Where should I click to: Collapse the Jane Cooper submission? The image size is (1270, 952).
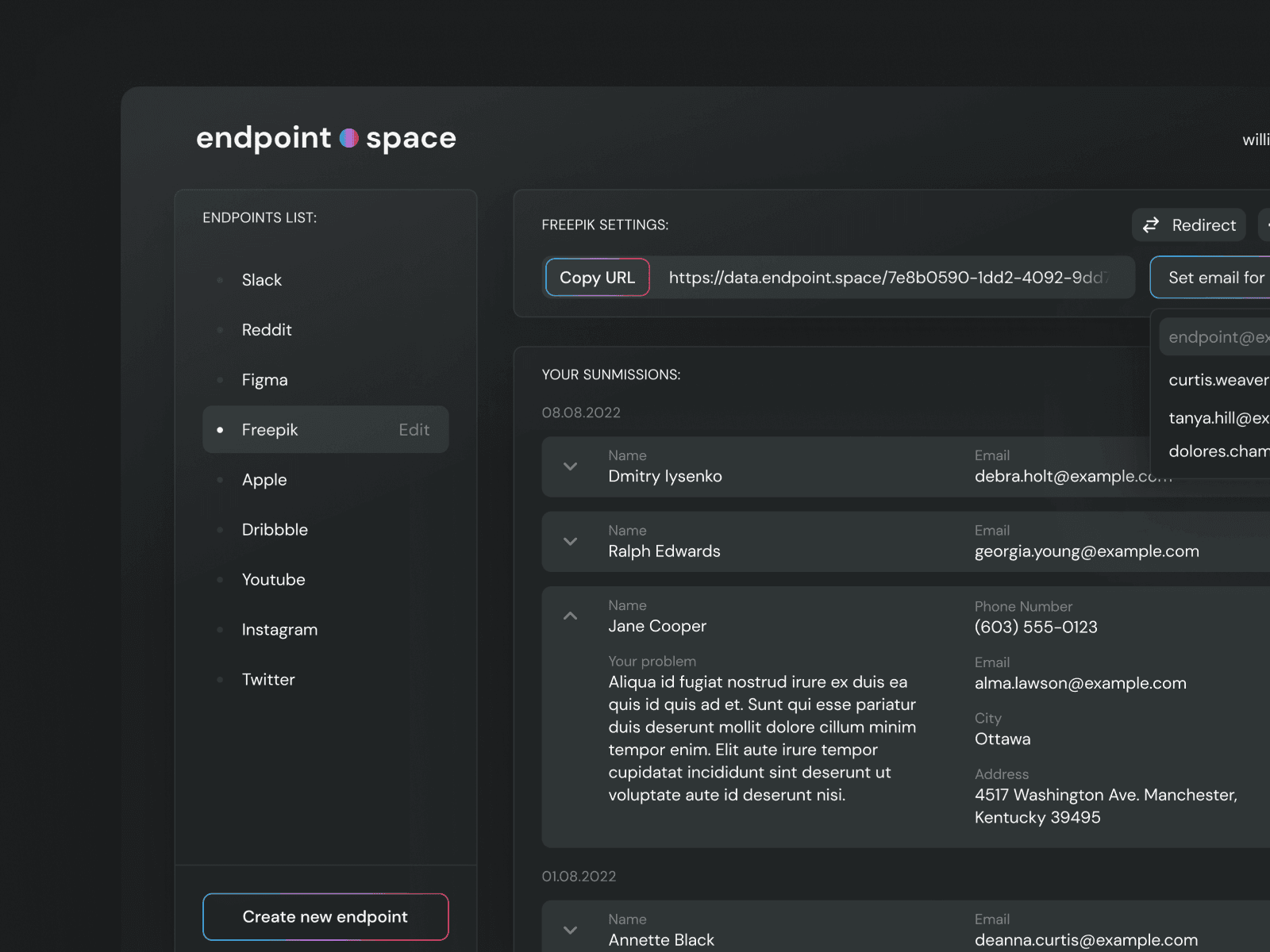pos(570,616)
